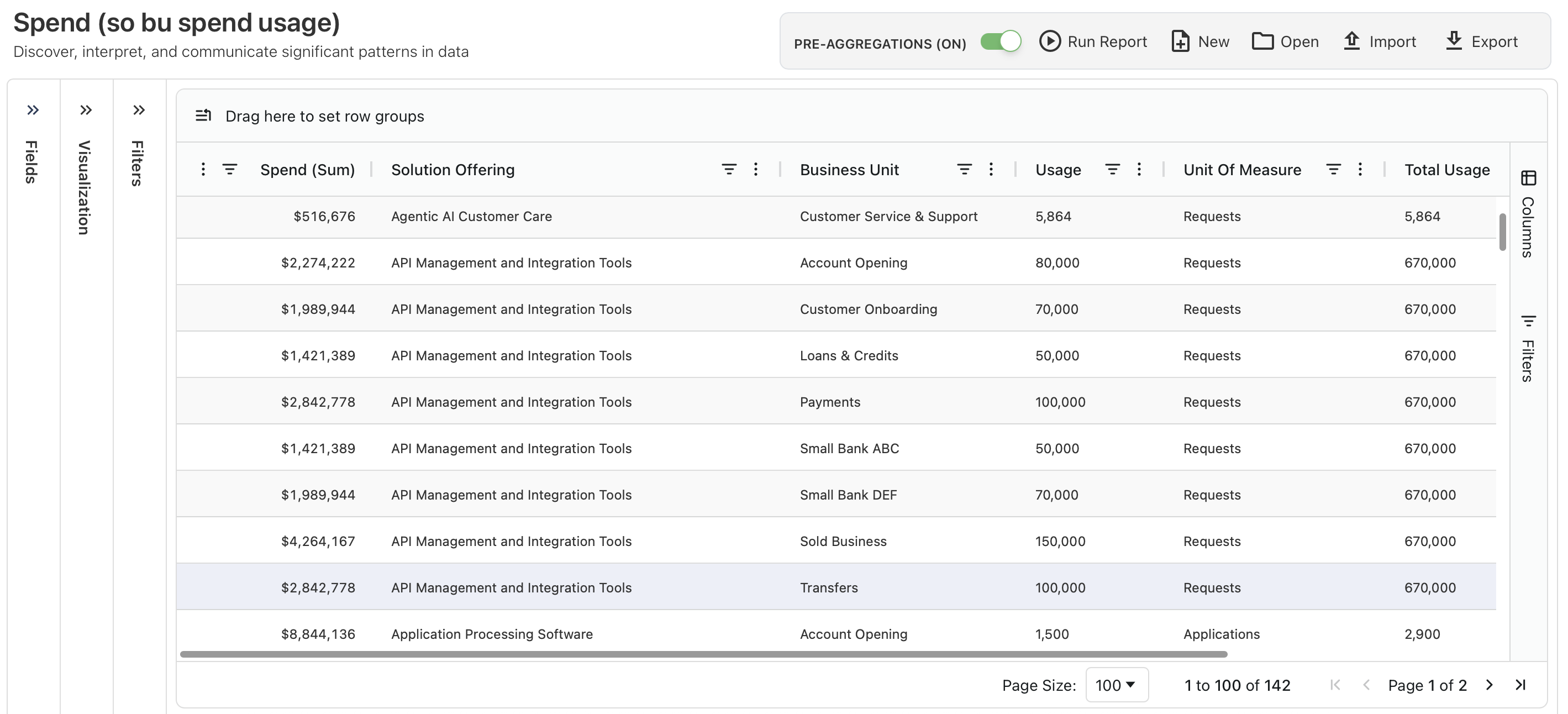1568x714 pixels.
Task: Click the vertical table scrollbar thumb
Action: (1502, 232)
